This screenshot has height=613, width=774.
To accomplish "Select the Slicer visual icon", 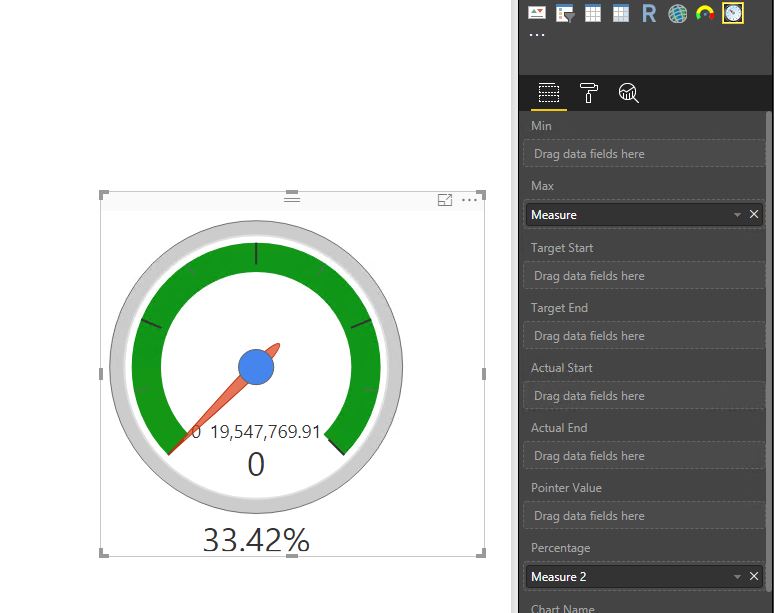I will tap(565, 13).
